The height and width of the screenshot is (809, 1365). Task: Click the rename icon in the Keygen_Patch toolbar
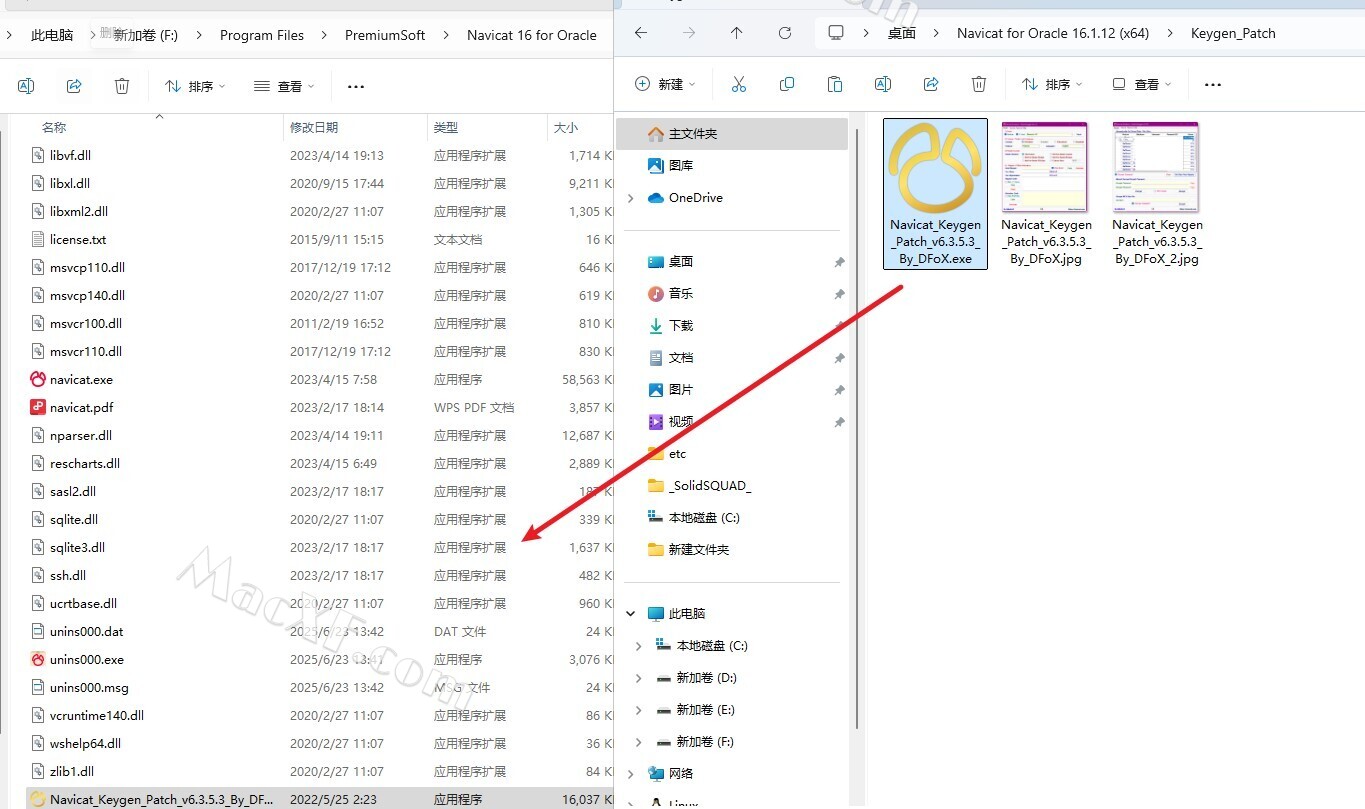[883, 84]
